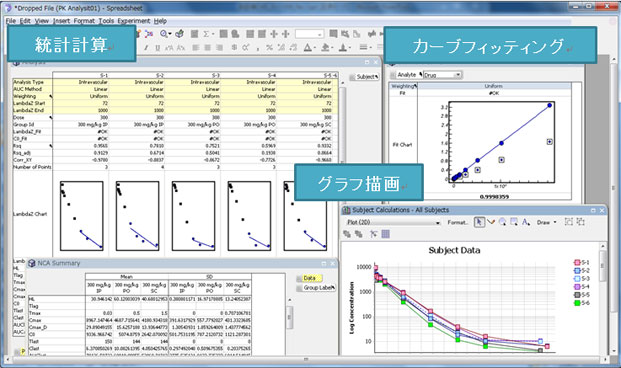Click the comment note toolbar icon
621x368 pixels.
click(333, 34)
